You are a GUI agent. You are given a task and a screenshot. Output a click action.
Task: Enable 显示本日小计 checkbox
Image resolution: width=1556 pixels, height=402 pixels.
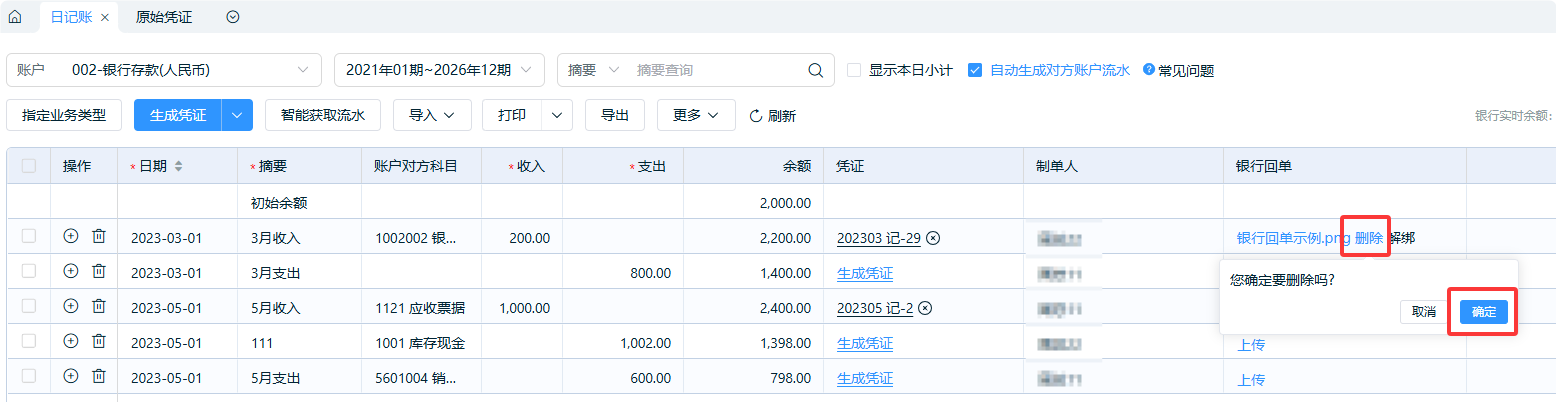[854, 70]
